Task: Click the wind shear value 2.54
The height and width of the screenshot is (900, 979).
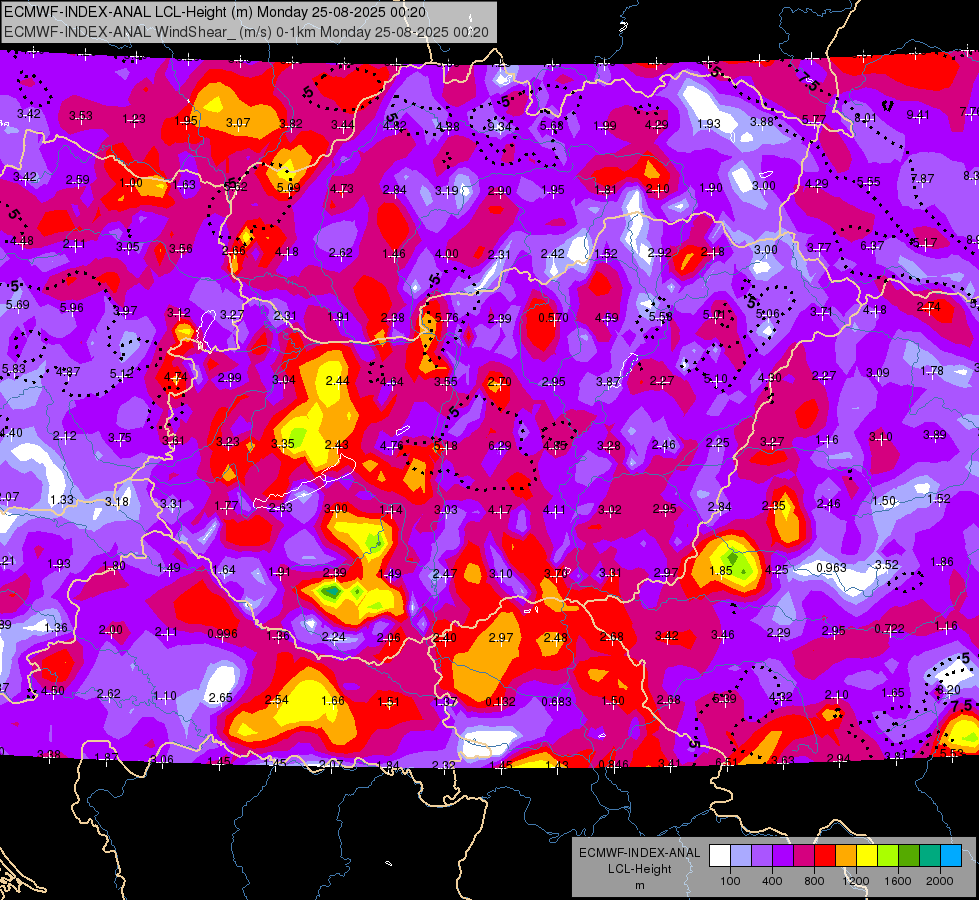Action: [277, 700]
